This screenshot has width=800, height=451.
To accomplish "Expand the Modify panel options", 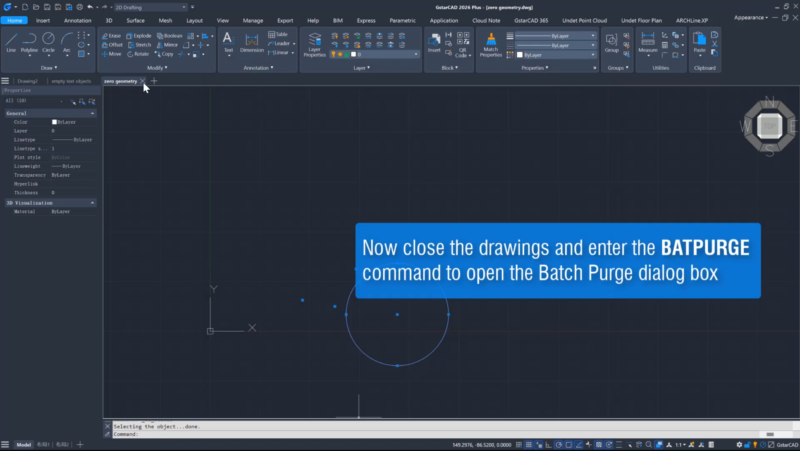I will (x=156, y=68).
